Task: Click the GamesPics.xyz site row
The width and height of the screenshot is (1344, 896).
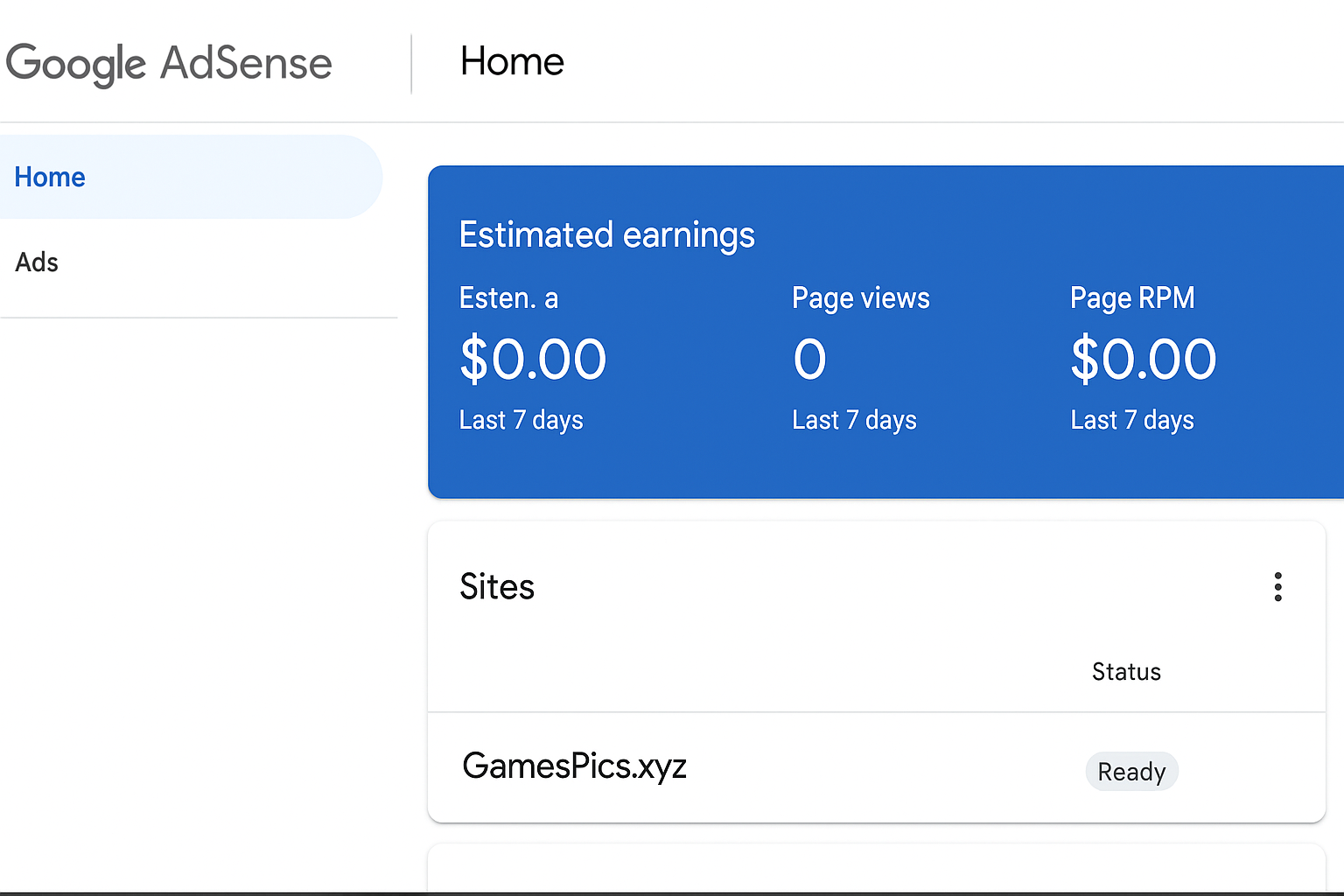Action: [x=877, y=767]
